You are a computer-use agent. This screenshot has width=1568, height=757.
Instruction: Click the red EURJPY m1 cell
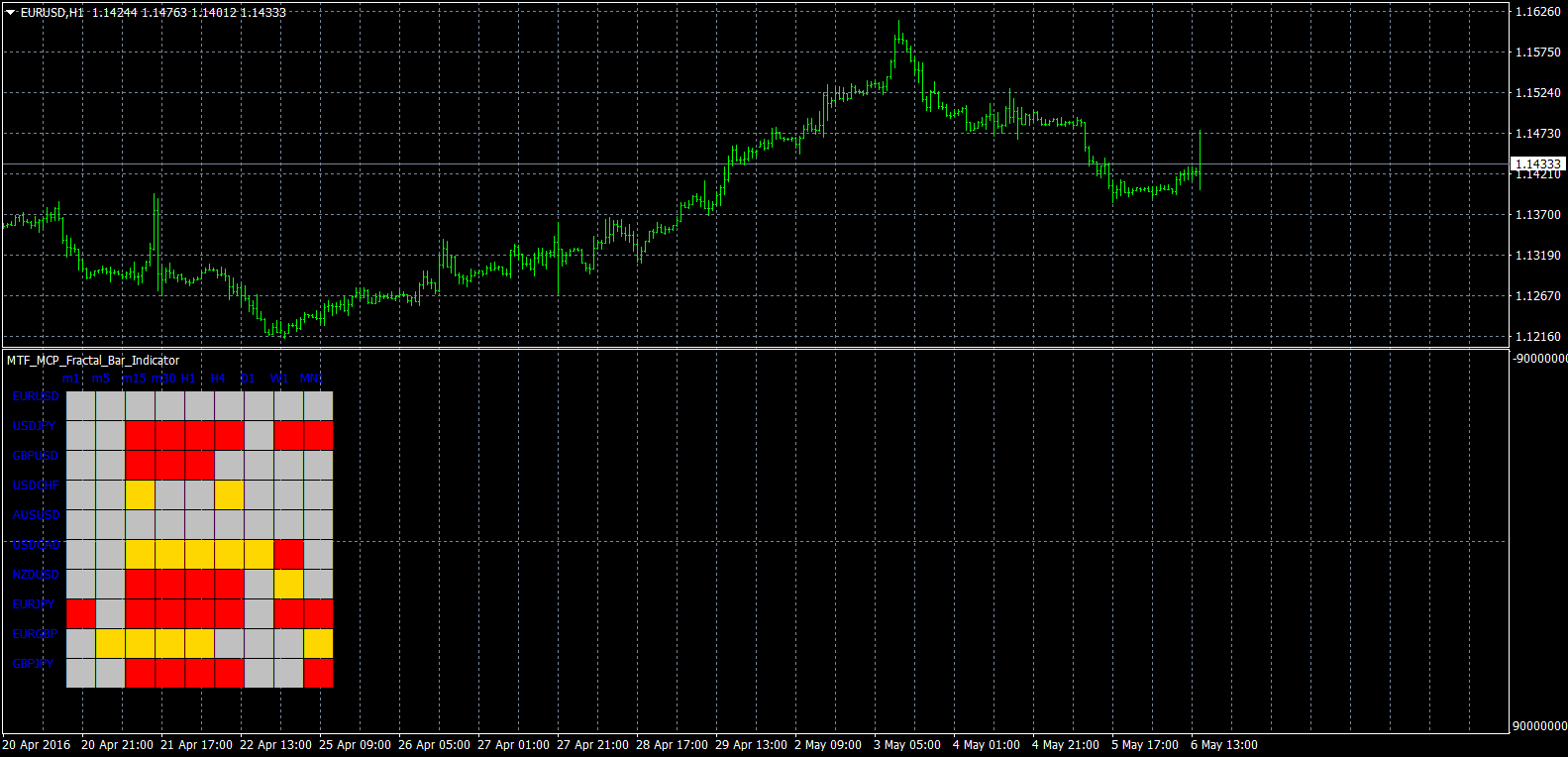pyautogui.click(x=81, y=613)
